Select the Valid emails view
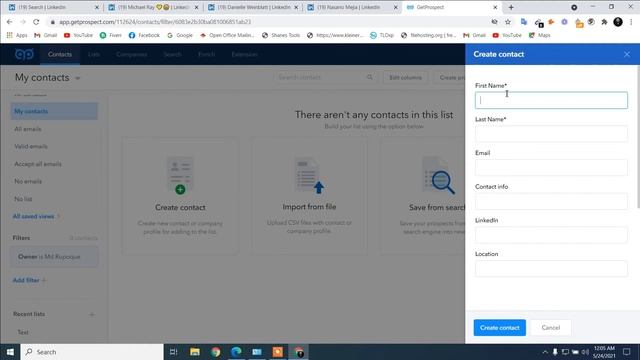Viewport: 640px width, 360px height. (x=31, y=146)
